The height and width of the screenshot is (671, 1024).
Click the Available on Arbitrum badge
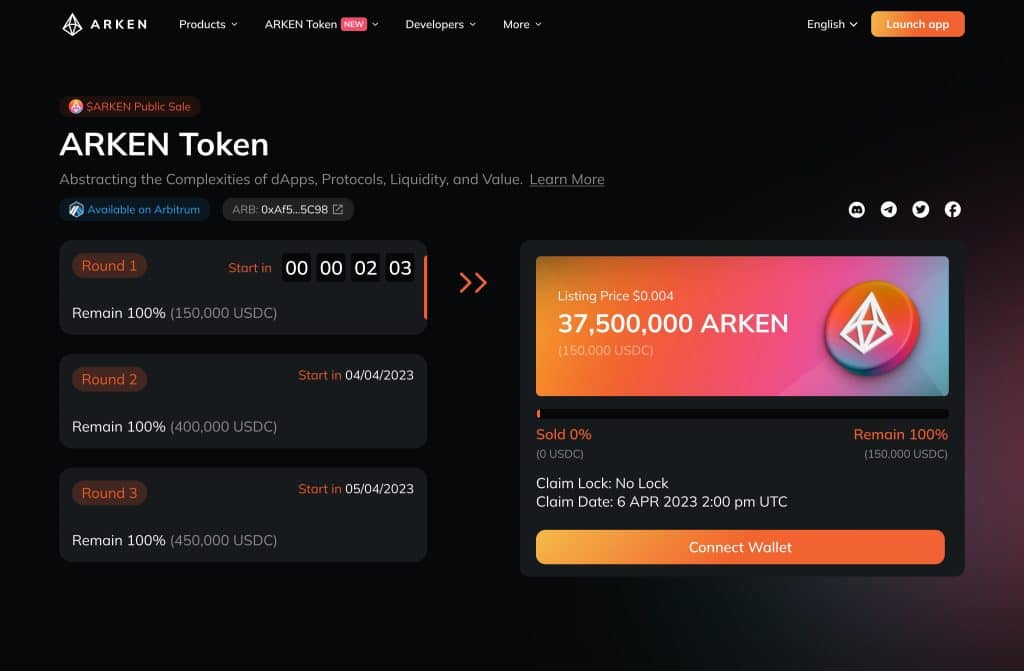pos(135,209)
